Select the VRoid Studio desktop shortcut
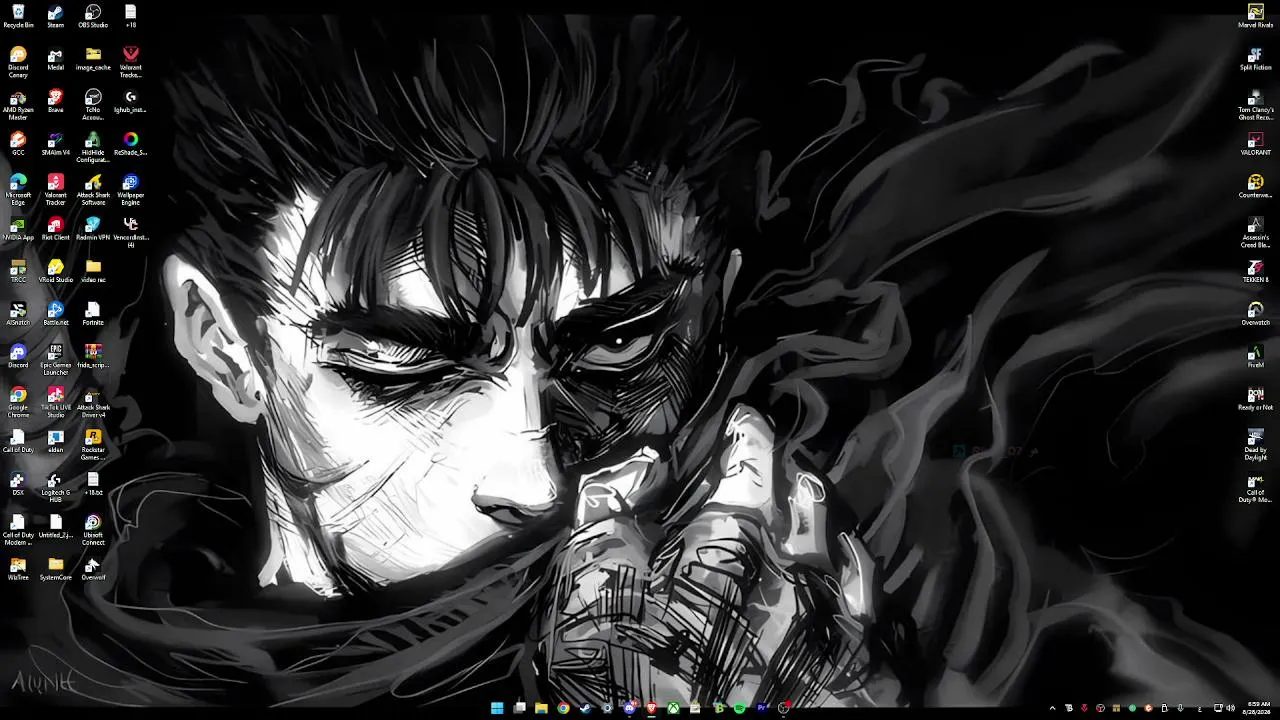Screen dimensions: 1280x720 (x=56, y=272)
